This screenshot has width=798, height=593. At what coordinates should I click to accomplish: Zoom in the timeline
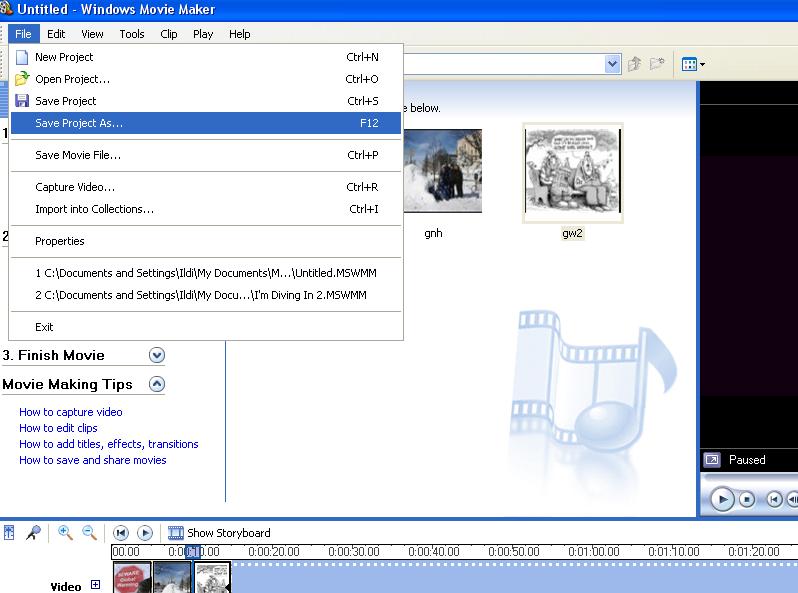(x=65, y=533)
